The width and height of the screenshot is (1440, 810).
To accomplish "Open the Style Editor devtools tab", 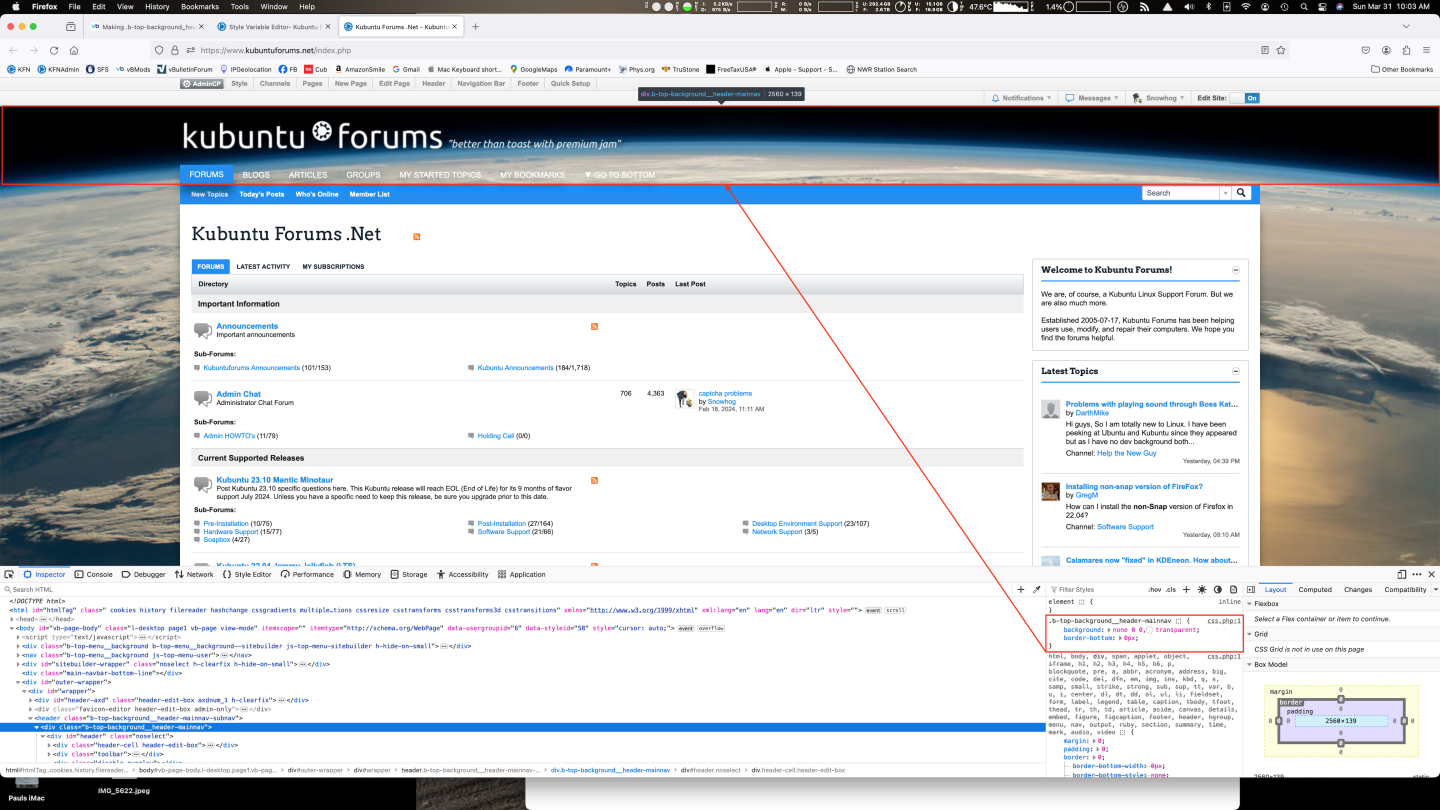I will click(x=247, y=574).
